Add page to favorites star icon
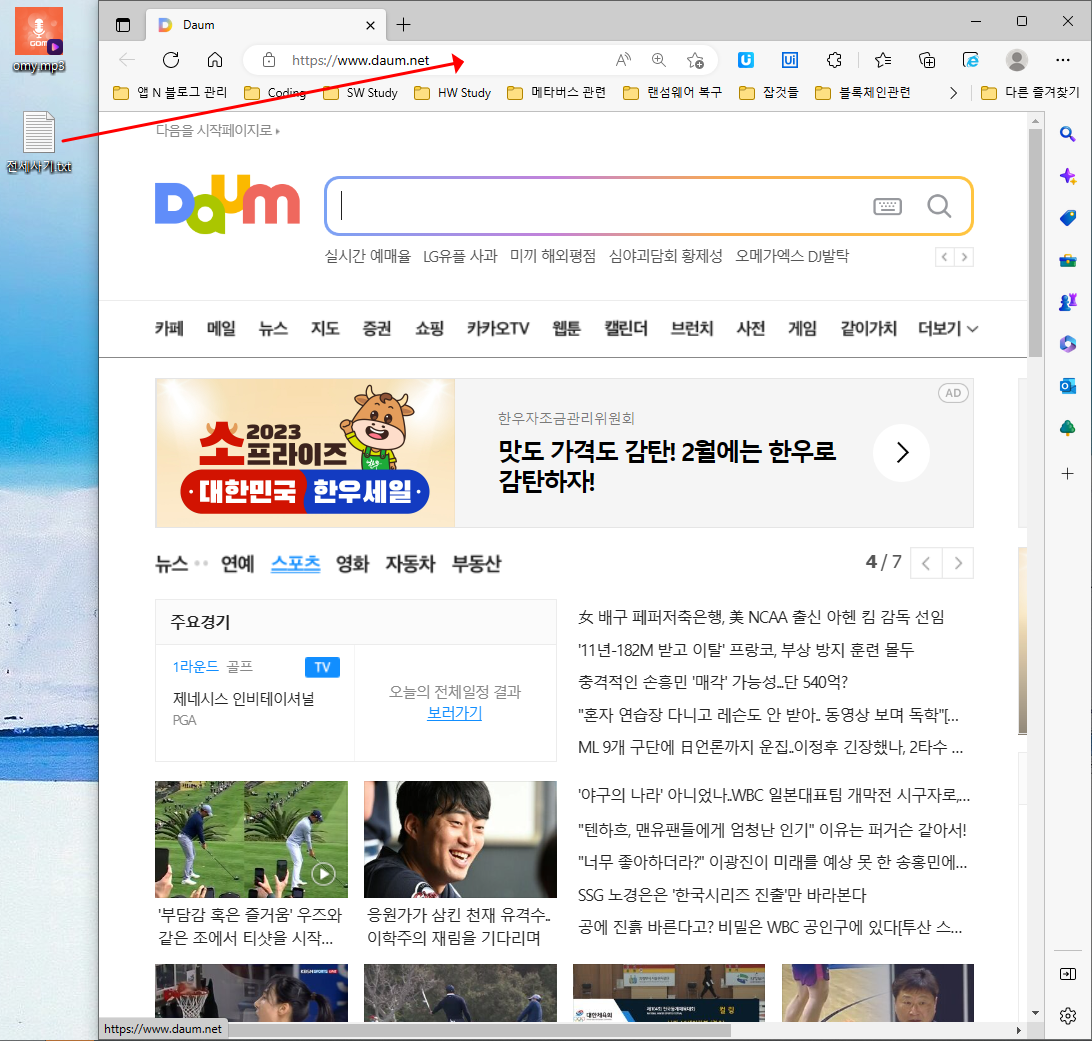 point(695,60)
